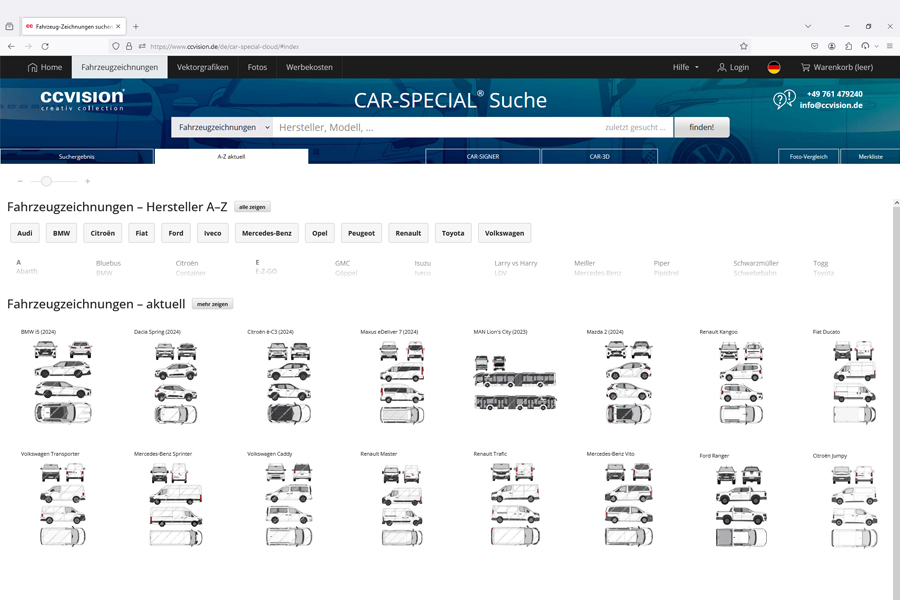Bookmark this page with the star icon
900x600 pixels.
pyautogui.click(x=744, y=46)
